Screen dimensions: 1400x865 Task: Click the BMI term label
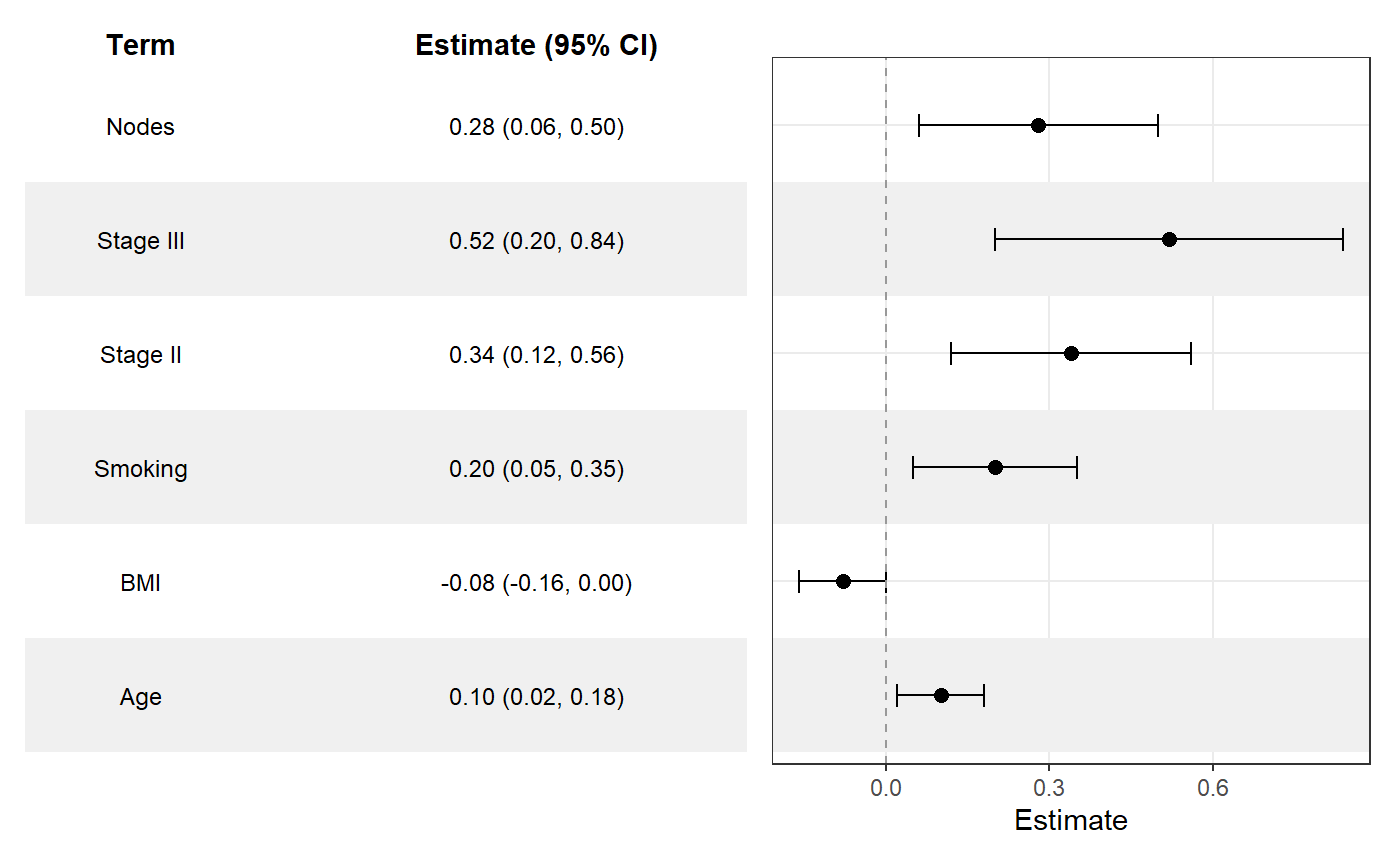(141, 584)
